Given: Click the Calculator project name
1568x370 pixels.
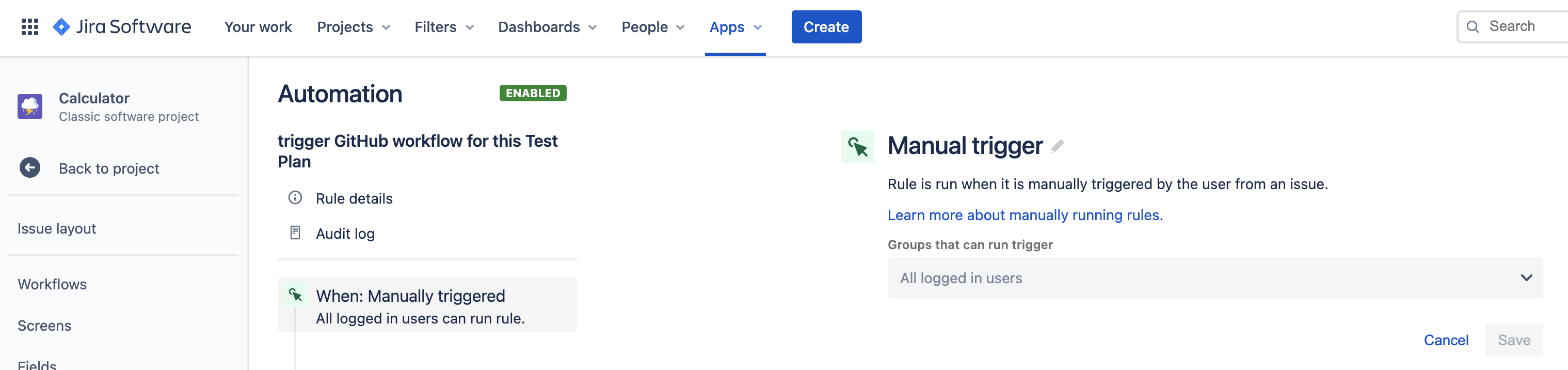Looking at the screenshot, I should [x=94, y=98].
